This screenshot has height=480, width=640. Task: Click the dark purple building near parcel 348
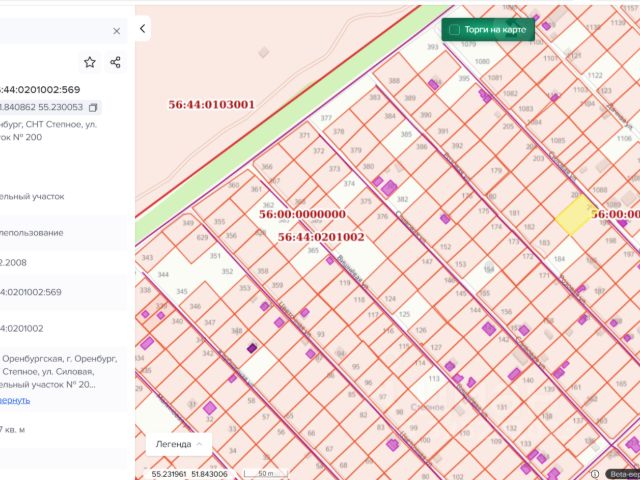(252, 348)
